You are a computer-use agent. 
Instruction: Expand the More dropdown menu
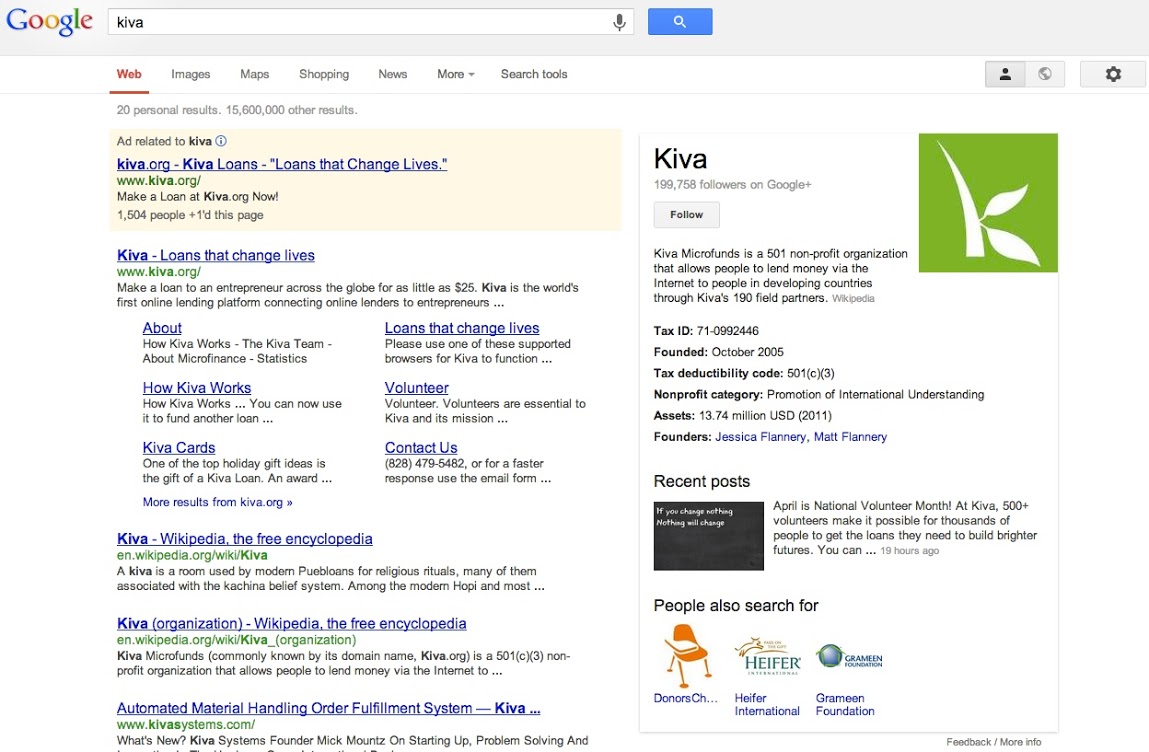(456, 74)
